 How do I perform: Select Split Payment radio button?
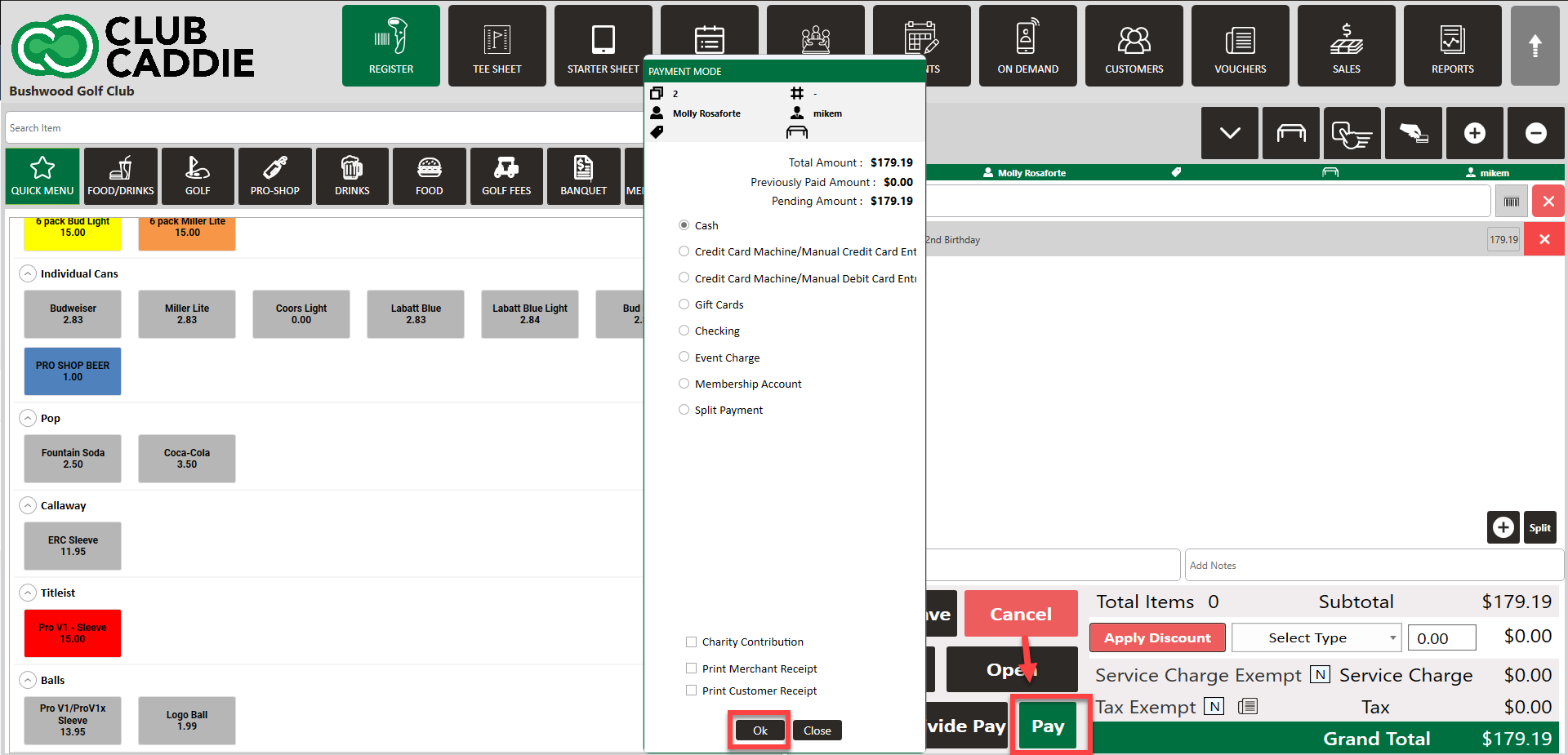click(684, 410)
